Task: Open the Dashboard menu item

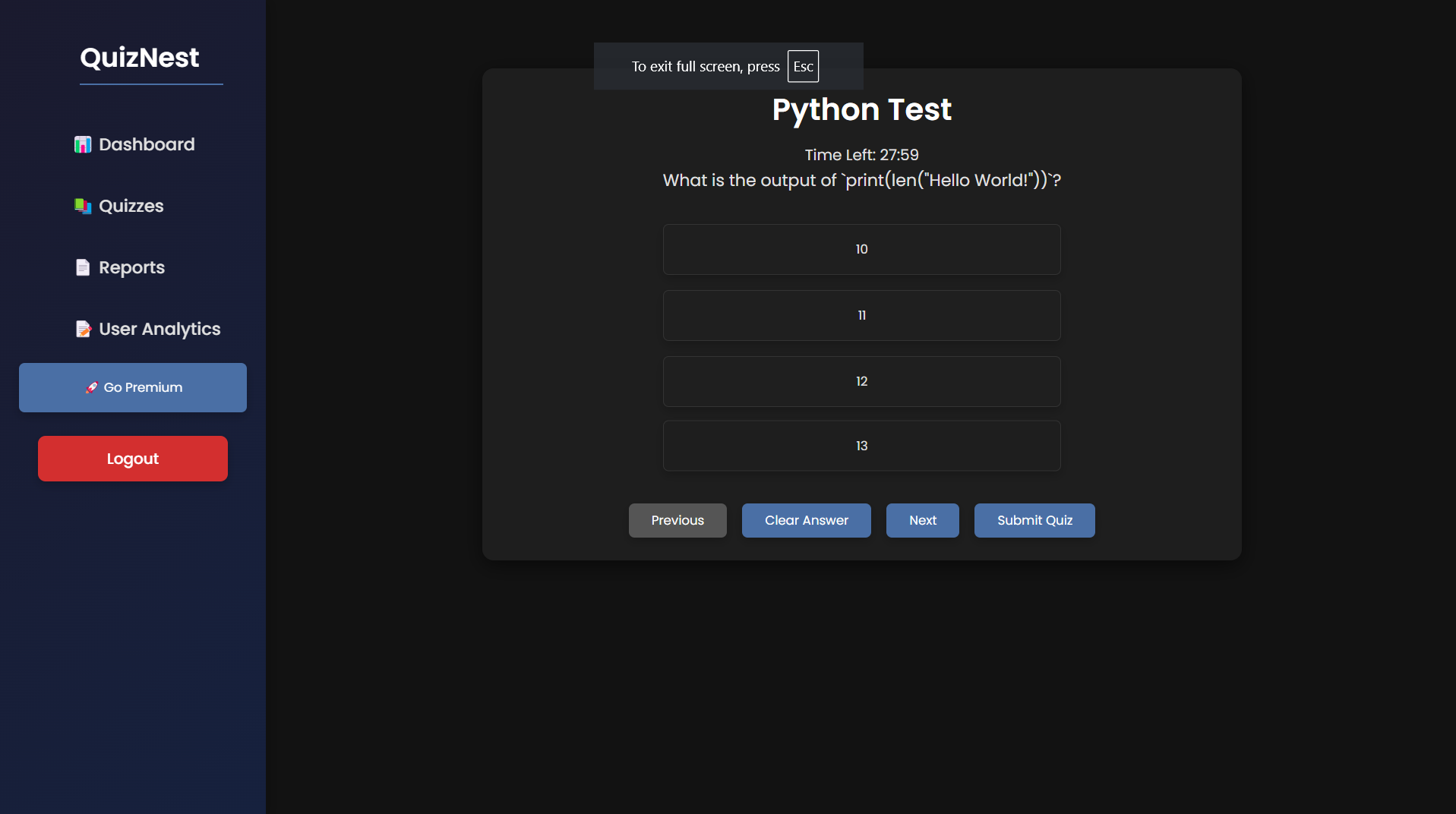Action: 147,144
